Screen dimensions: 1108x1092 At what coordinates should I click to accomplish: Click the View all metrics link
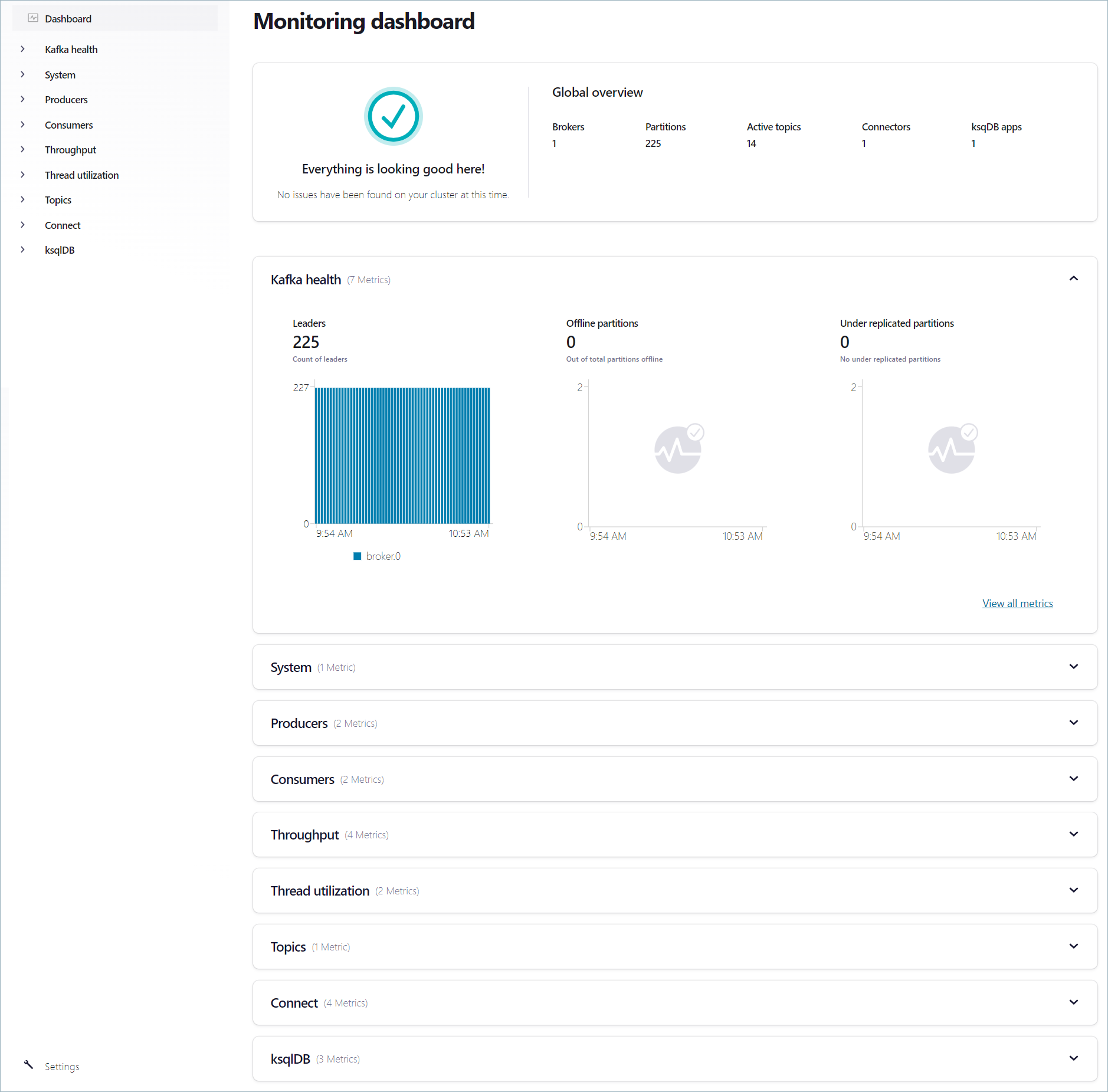[1017, 604]
